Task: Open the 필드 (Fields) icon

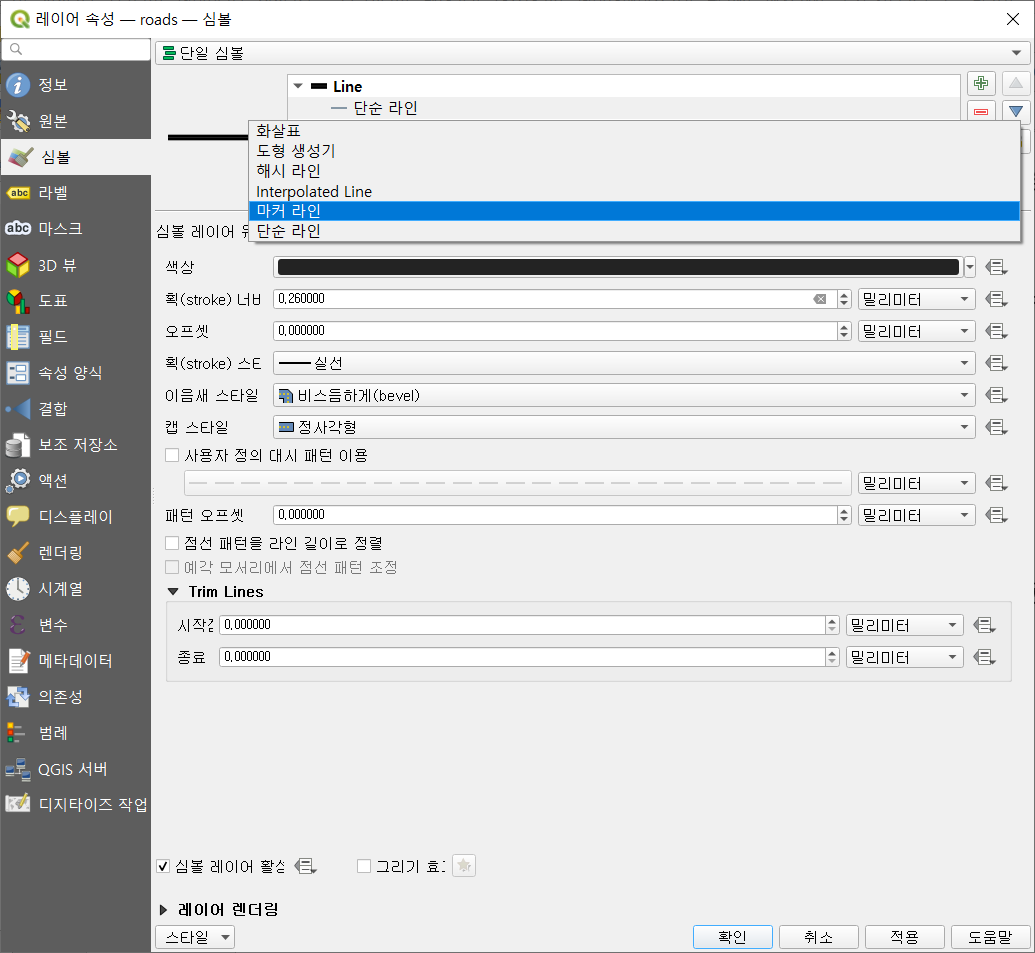Action: (x=18, y=337)
